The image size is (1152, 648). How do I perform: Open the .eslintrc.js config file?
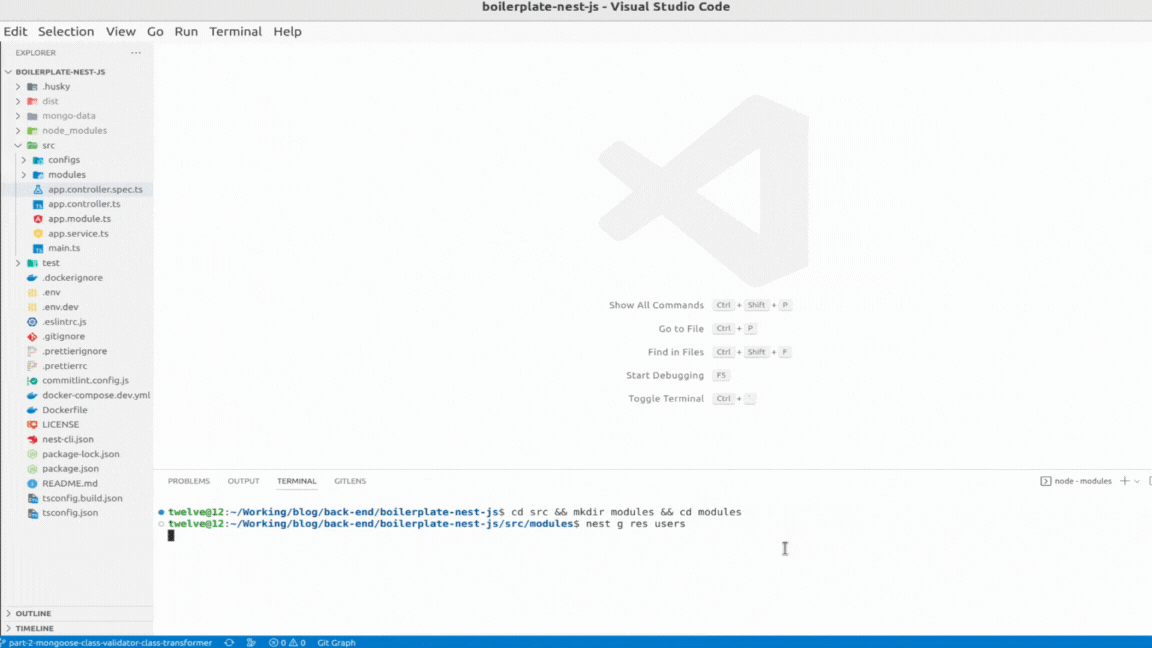(x=66, y=321)
